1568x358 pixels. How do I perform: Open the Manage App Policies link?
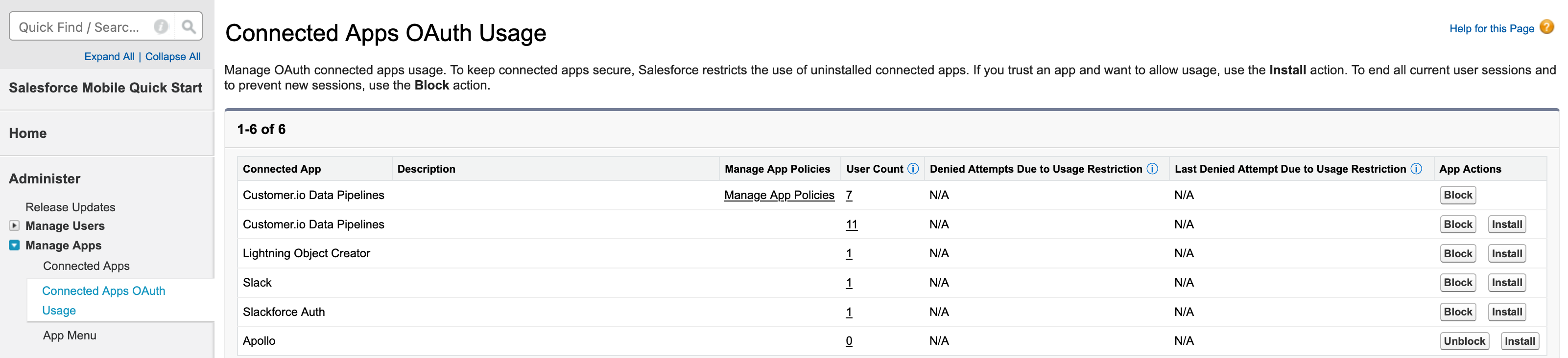[779, 195]
